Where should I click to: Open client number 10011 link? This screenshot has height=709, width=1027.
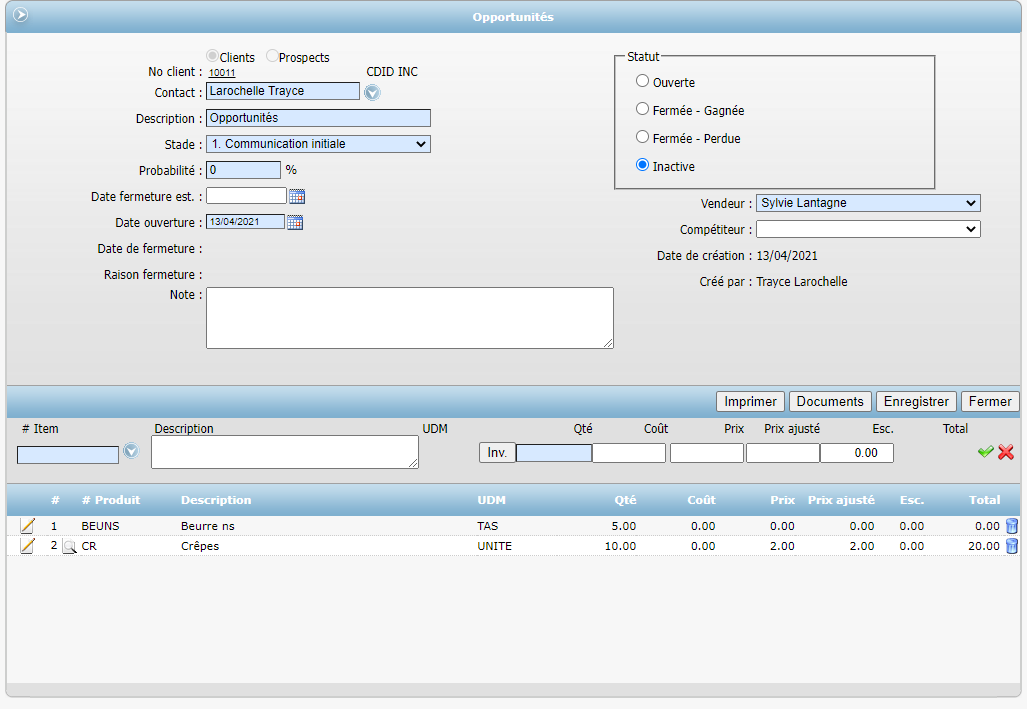222,73
